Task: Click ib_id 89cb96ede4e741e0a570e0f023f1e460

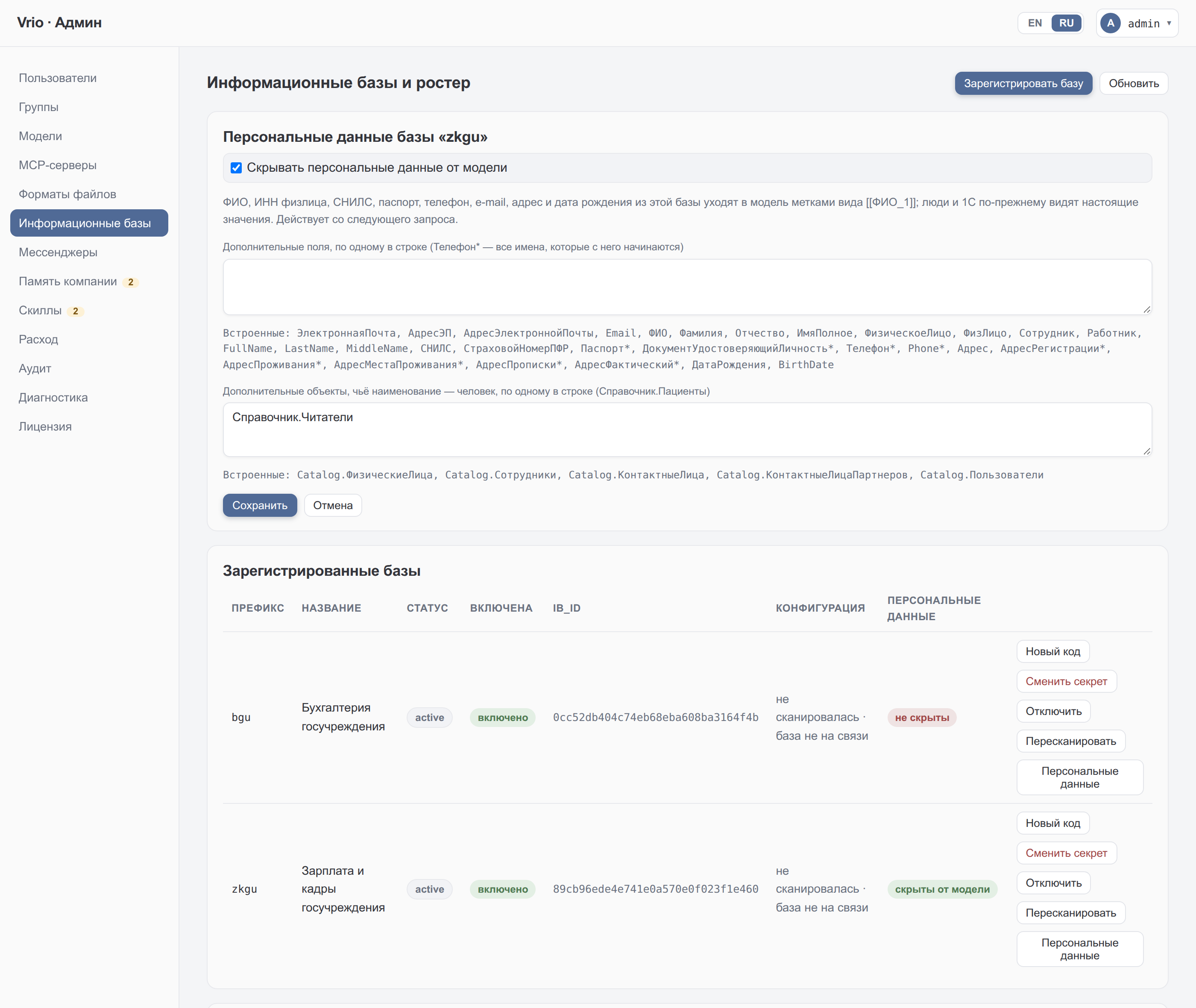Action: coord(655,889)
